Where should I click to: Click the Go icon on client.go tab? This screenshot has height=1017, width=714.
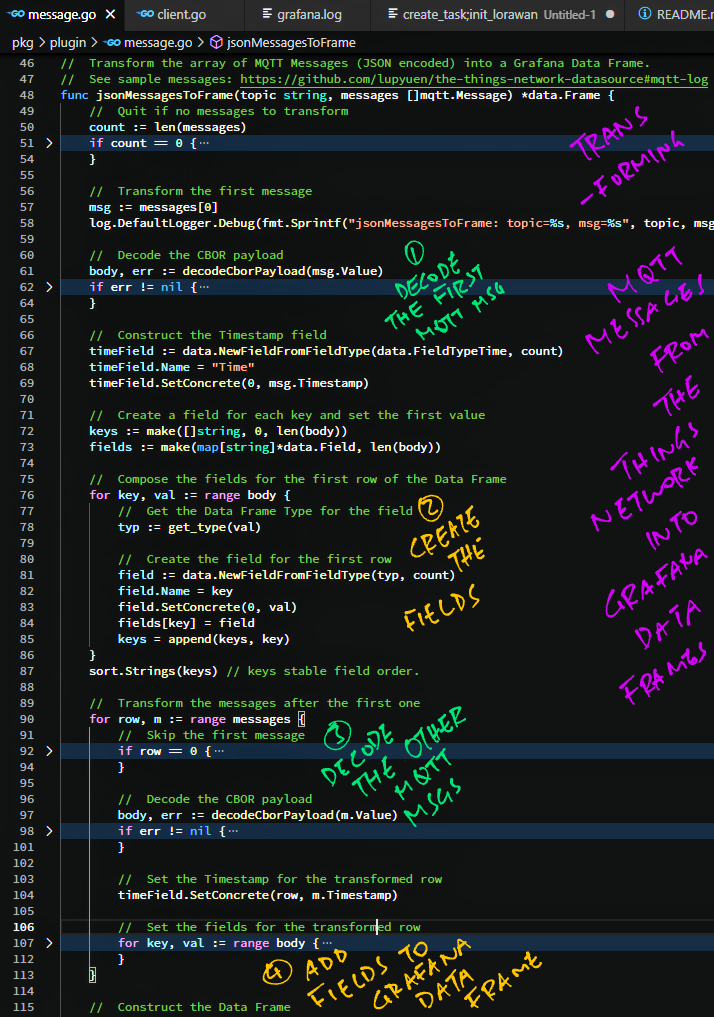point(145,15)
